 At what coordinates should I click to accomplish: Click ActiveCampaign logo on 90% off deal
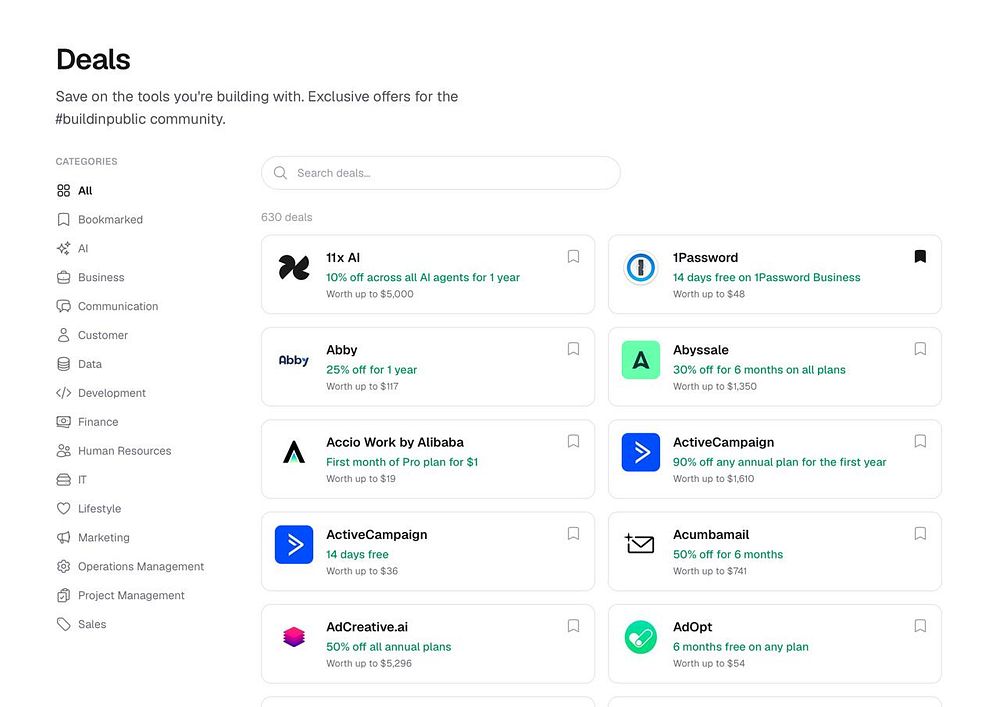(x=640, y=452)
